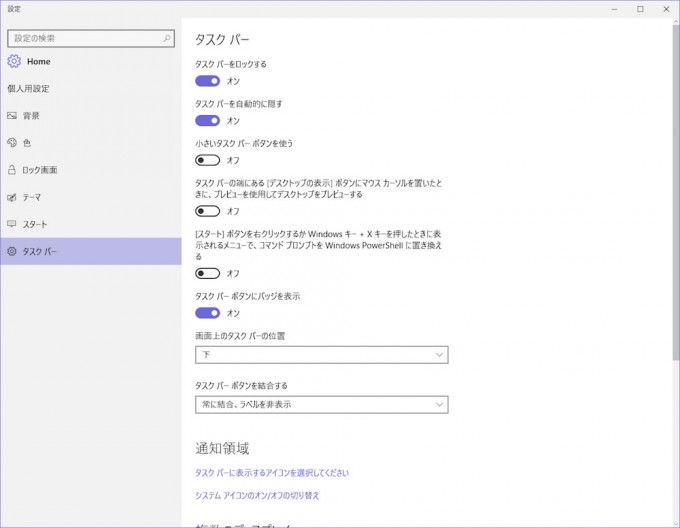This screenshot has width=680, height=528.
Task: Open the 背景 settings page
Action: pos(91,116)
